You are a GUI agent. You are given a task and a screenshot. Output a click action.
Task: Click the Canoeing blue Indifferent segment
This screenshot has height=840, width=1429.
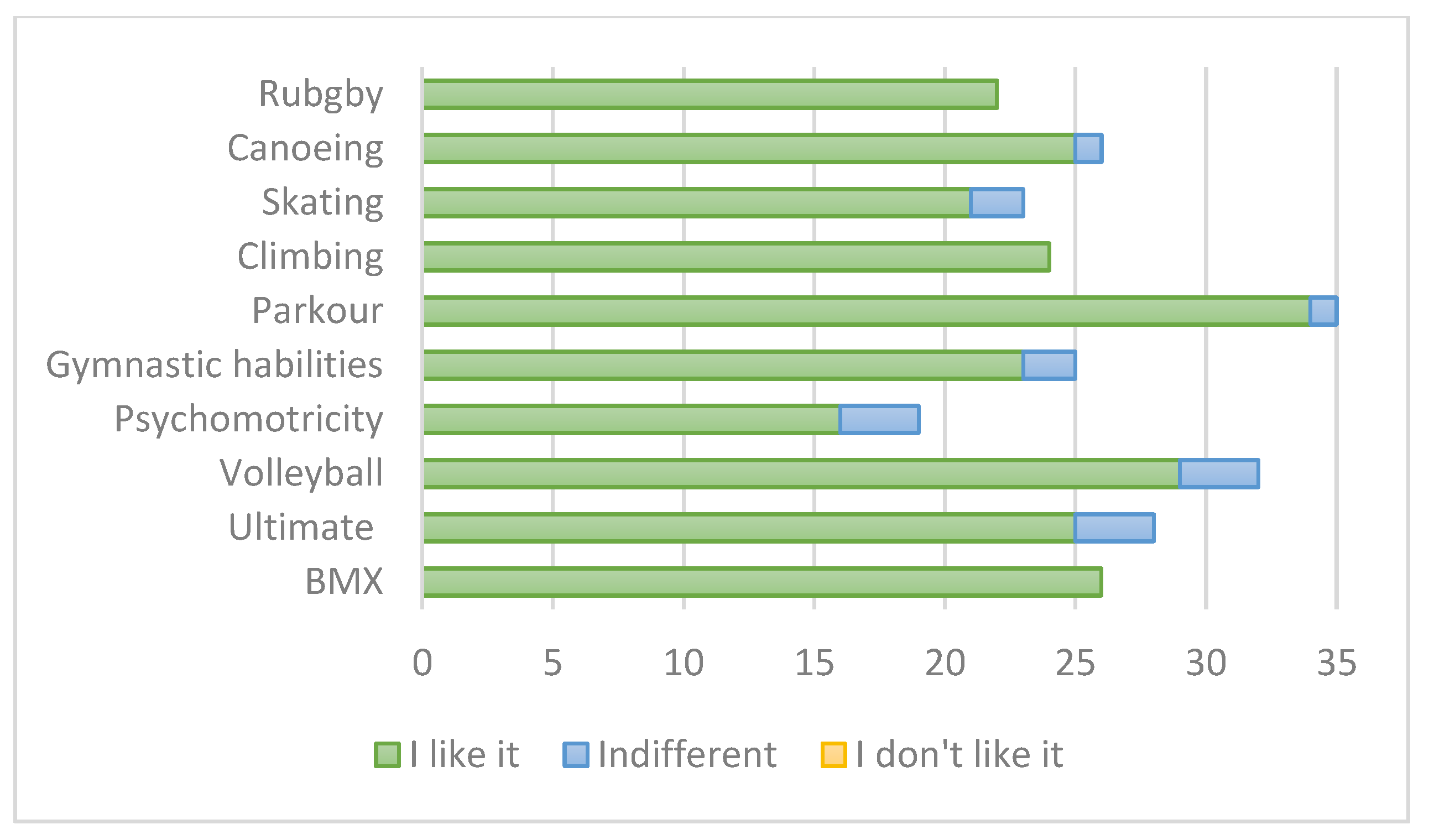click(x=1089, y=149)
